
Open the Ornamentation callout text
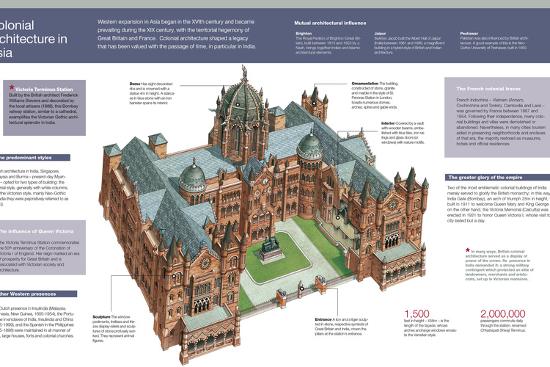tap(375, 95)
